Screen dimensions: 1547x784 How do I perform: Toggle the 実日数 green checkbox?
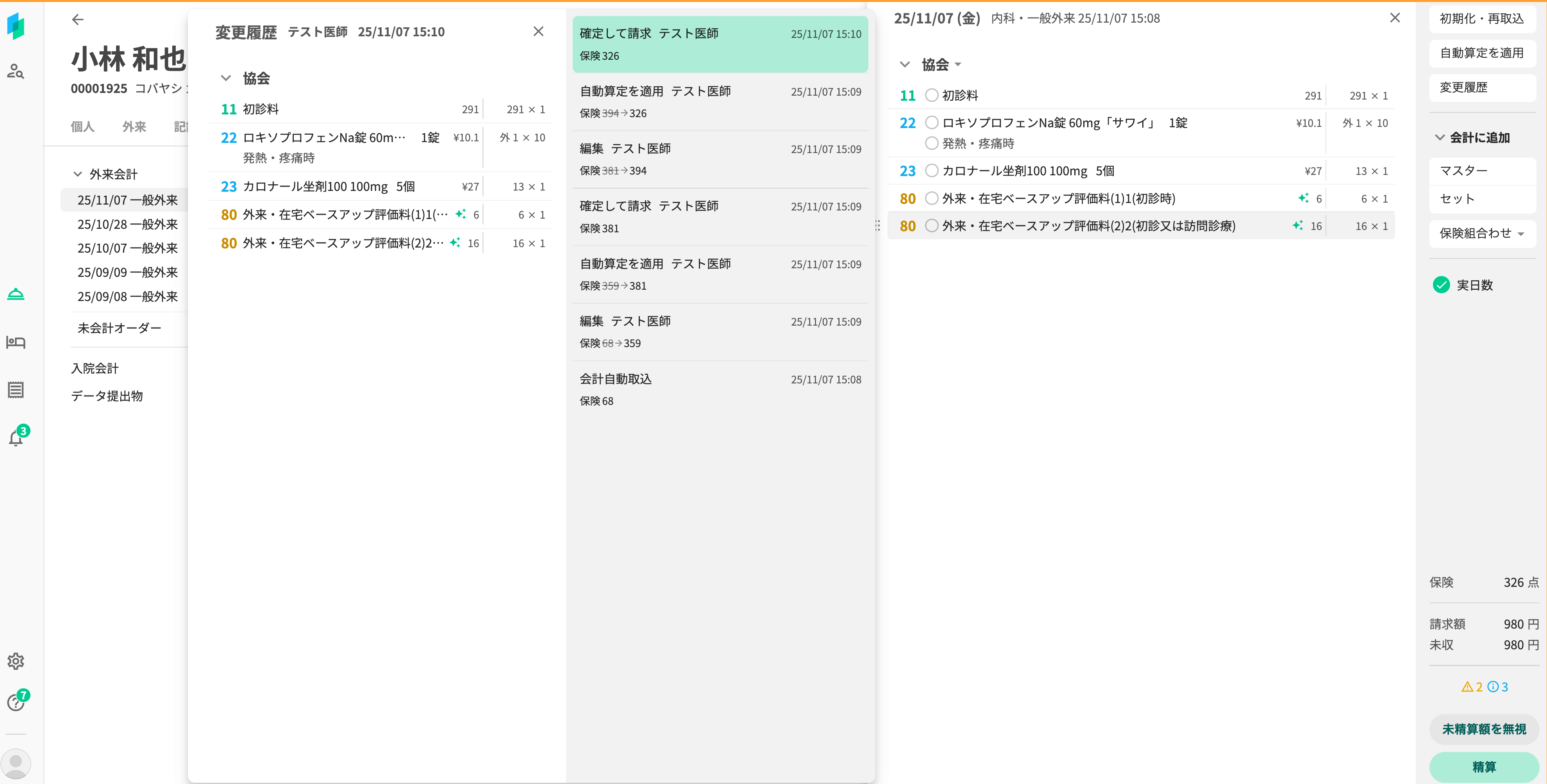(1441, 285)
